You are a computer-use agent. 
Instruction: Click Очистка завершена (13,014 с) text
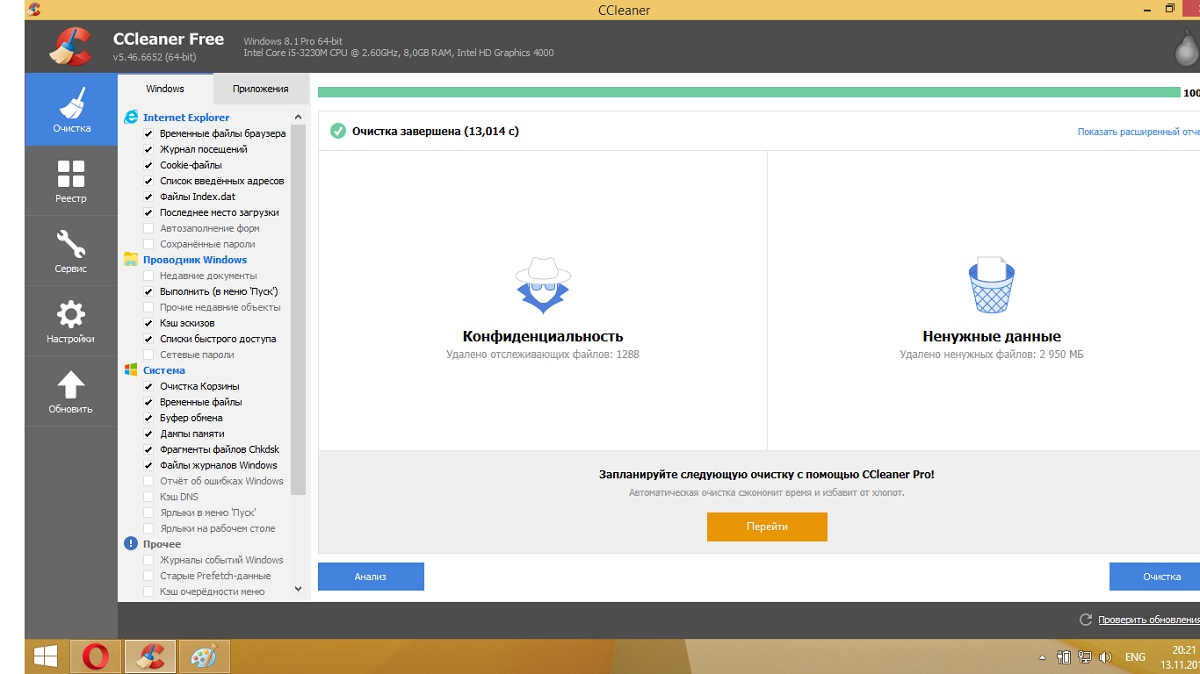(x=435, y=131)
